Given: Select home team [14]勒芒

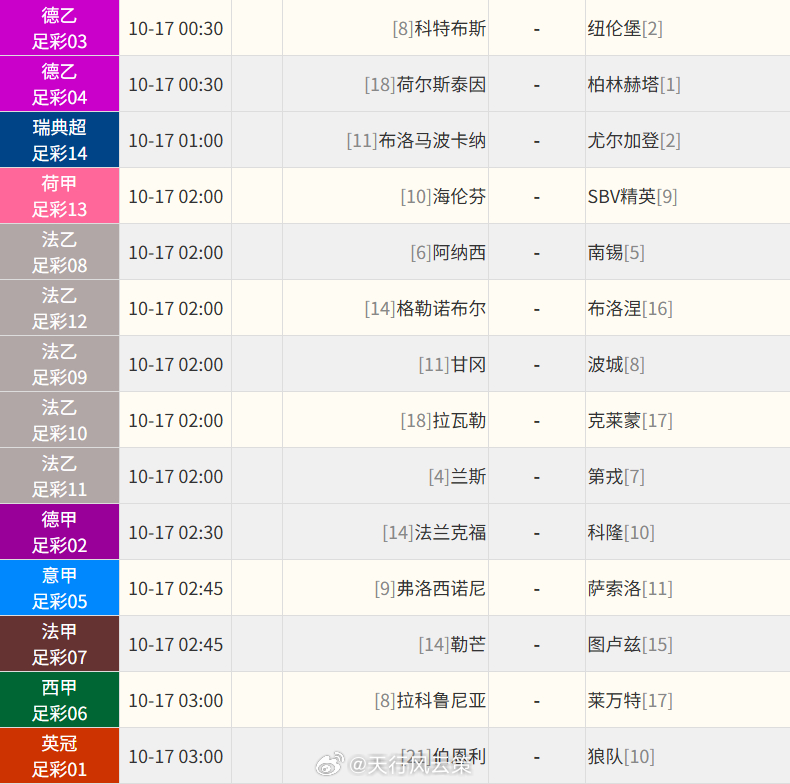Looking at the screenshot, I should (452, 644).
